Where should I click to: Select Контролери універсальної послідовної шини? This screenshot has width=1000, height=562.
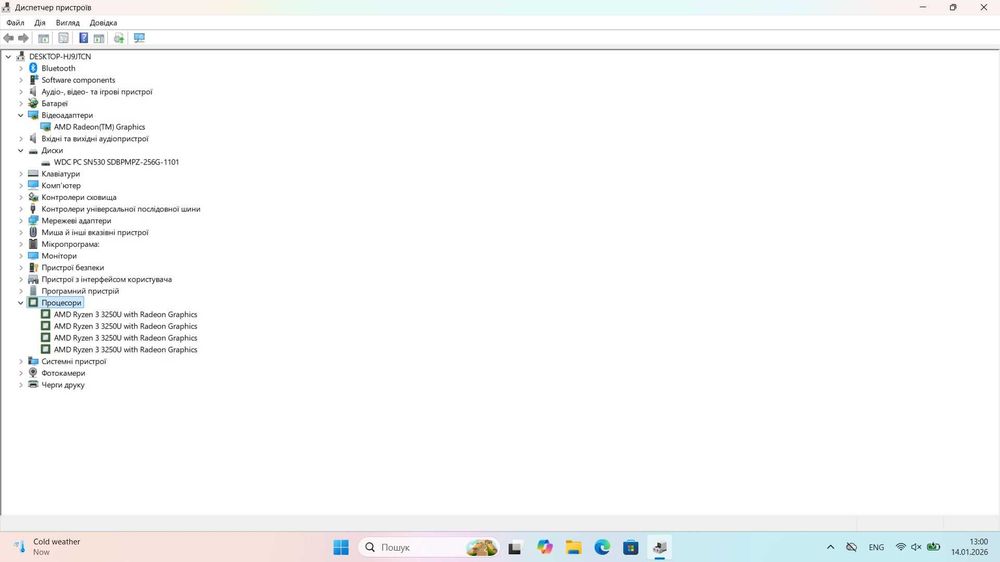click(121, 209)
